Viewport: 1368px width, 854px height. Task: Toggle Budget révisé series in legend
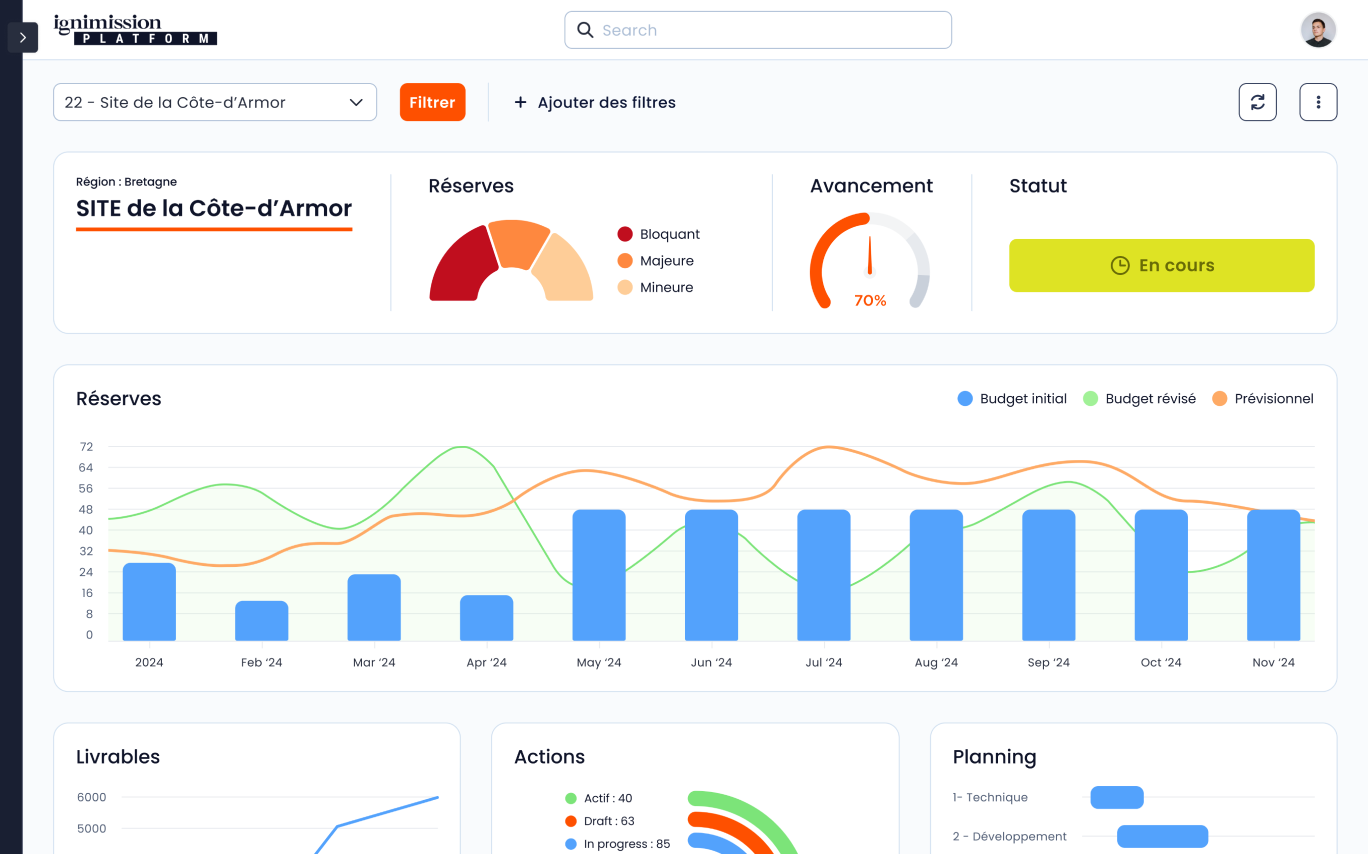coord(1139,399)
